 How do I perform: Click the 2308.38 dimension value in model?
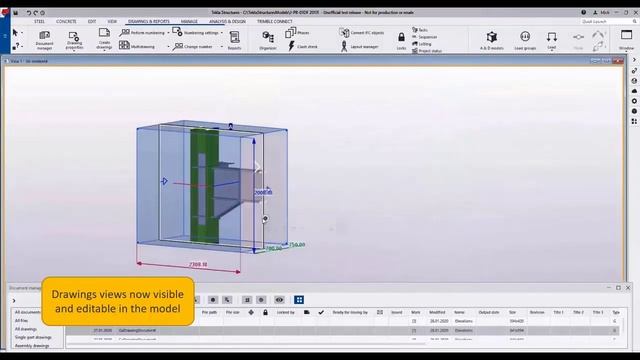(198, 264)
